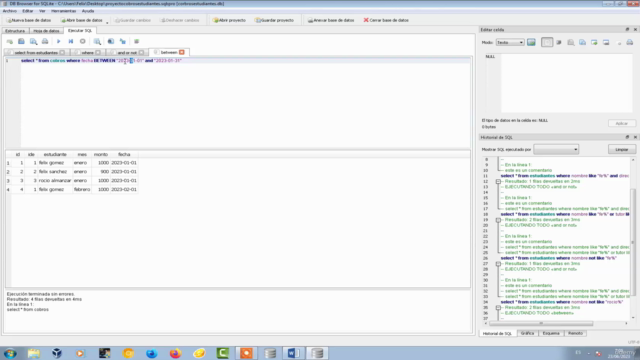Switch to the Hoja de datos tab
The width and height of the screenshot is (640, 360).
click(46, 31)
